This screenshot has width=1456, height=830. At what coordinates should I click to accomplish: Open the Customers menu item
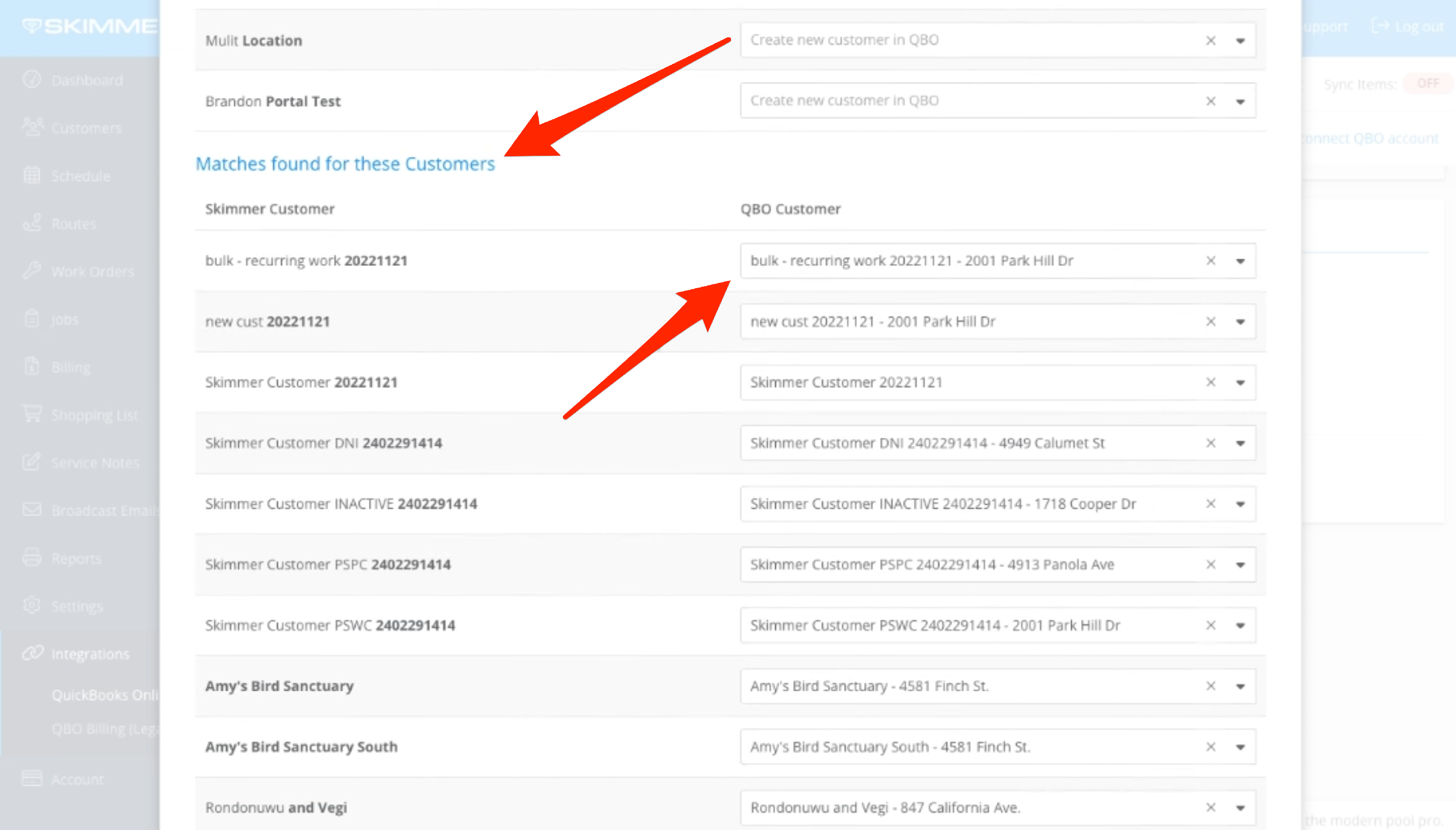click(x=85, y=128)
